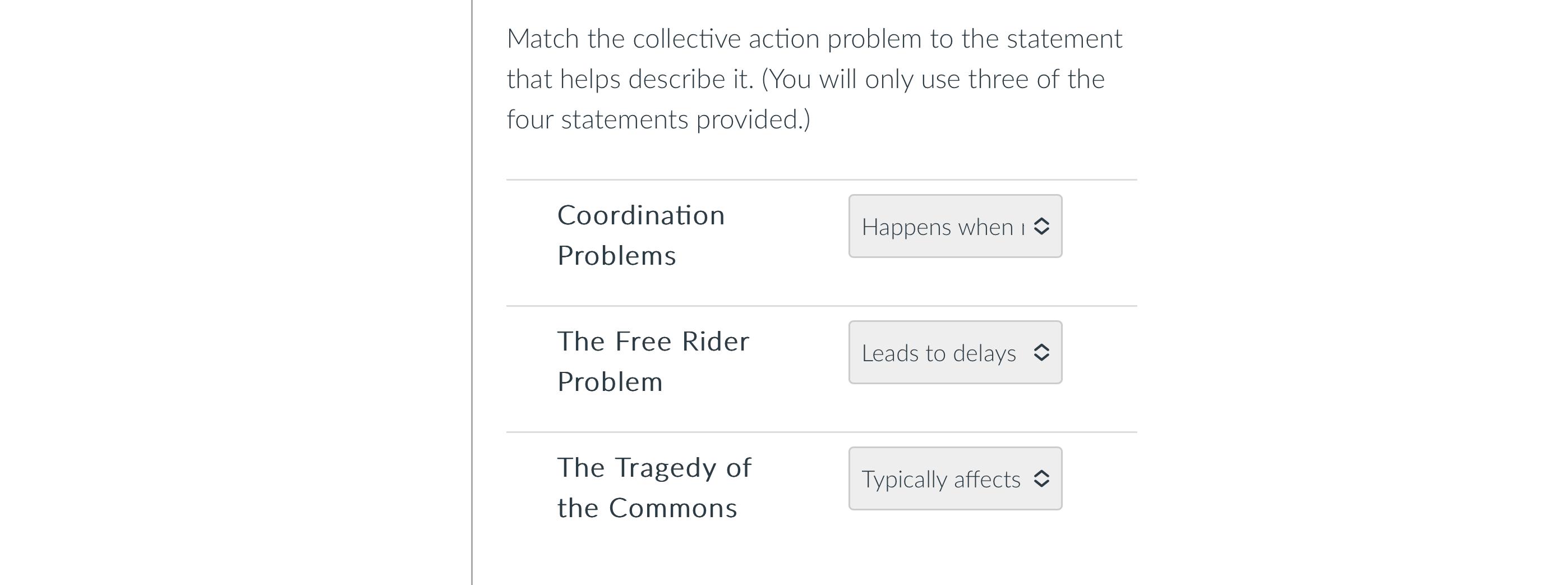Open the Tragedy of the Commons dropdown
Viewport: 1568px width, 585px height.
[954, 478]
